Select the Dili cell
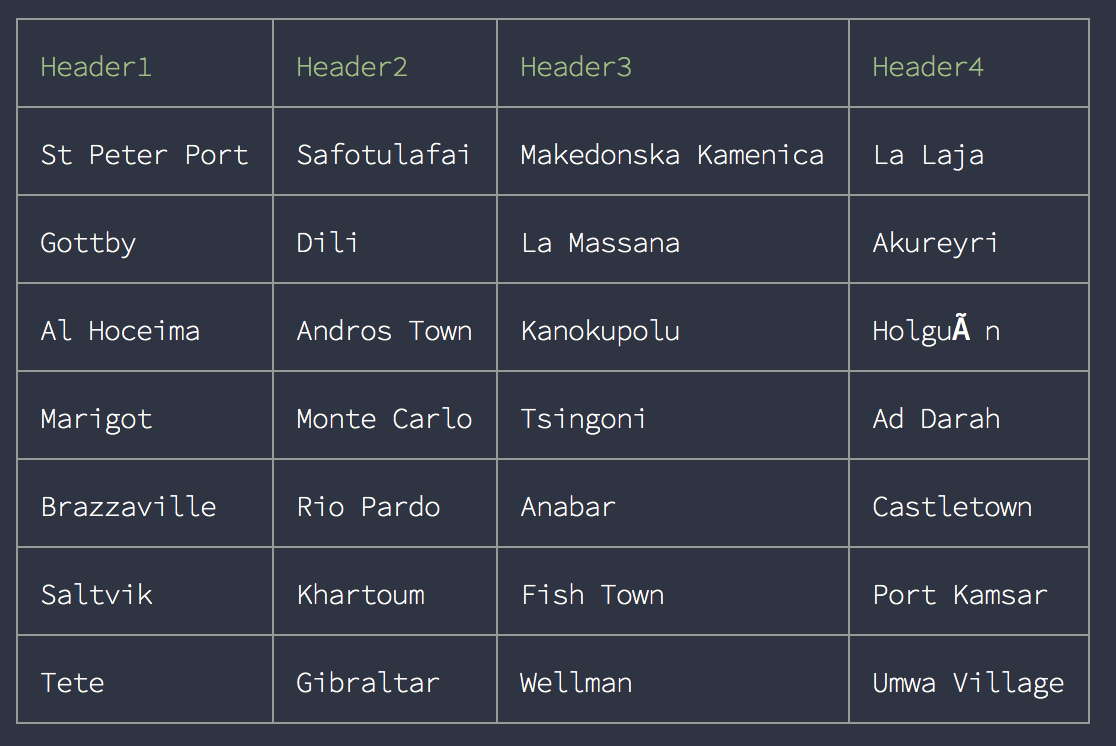 click(x=385, y=239)
